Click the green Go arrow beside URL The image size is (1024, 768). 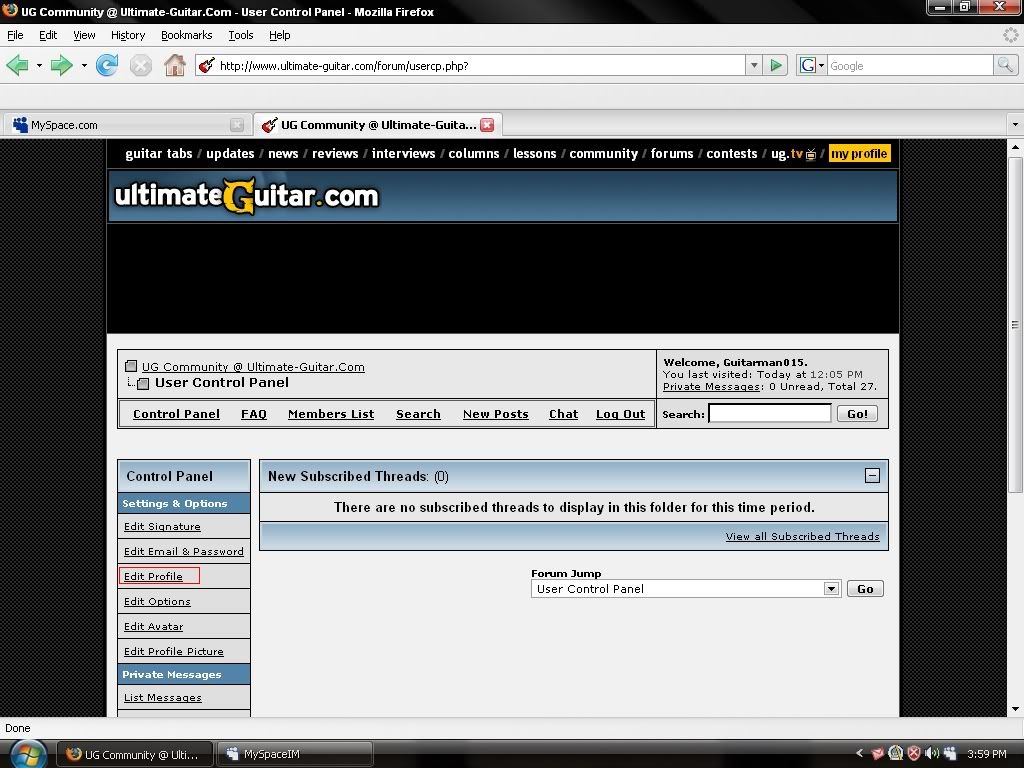click(x=776, y=65)
